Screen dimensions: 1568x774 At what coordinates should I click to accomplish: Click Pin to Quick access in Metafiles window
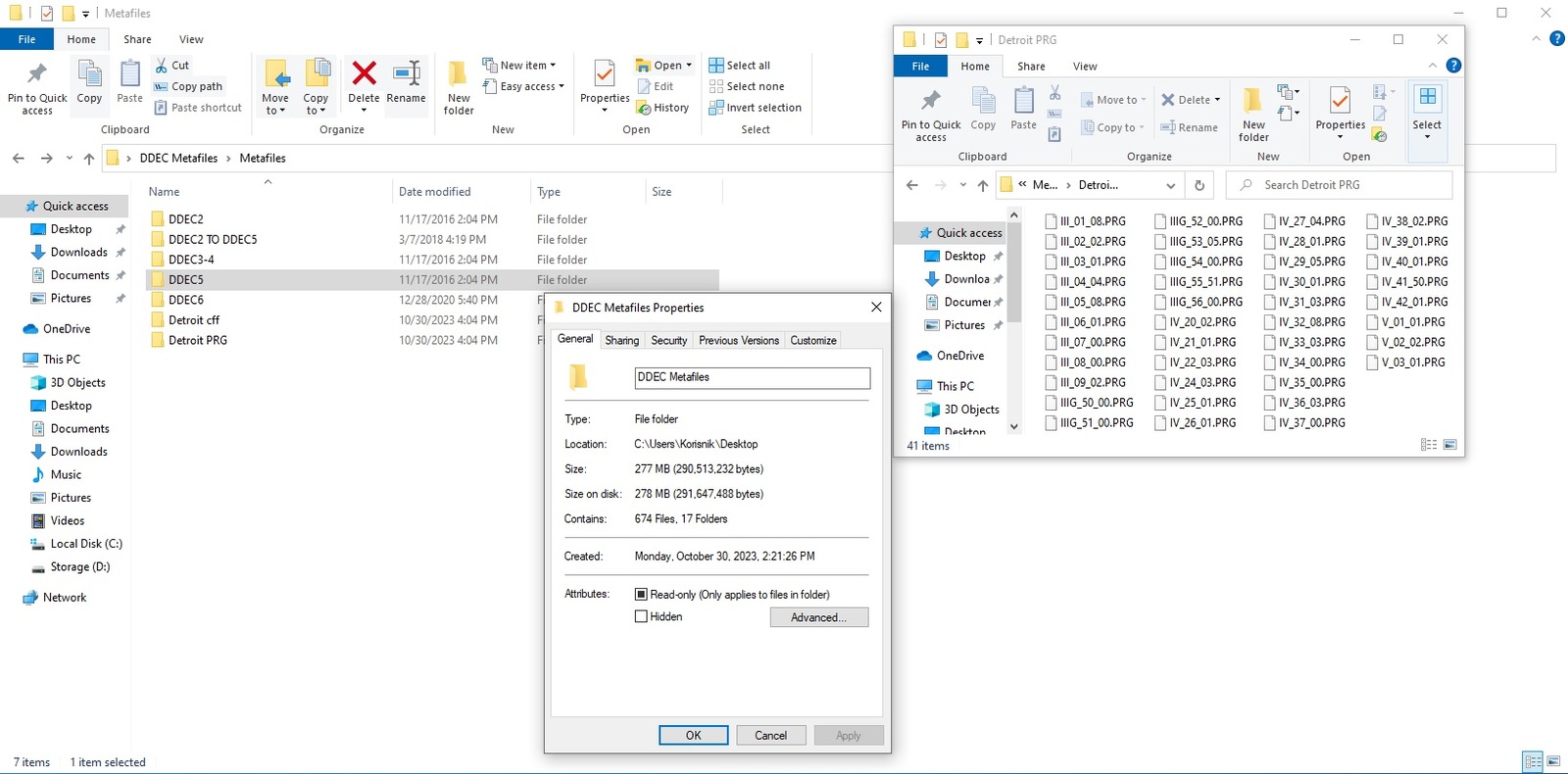tap(37, 88)
